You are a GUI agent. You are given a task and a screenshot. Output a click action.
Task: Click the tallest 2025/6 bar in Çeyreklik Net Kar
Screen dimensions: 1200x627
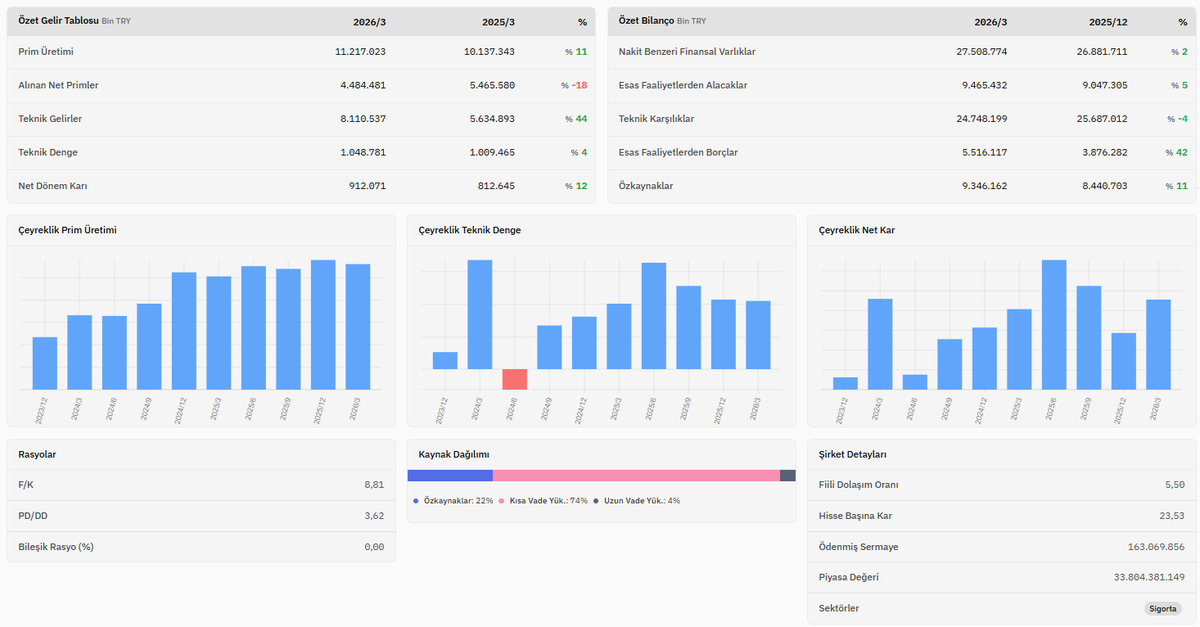pyautogui.click(x=1054, y=324)
